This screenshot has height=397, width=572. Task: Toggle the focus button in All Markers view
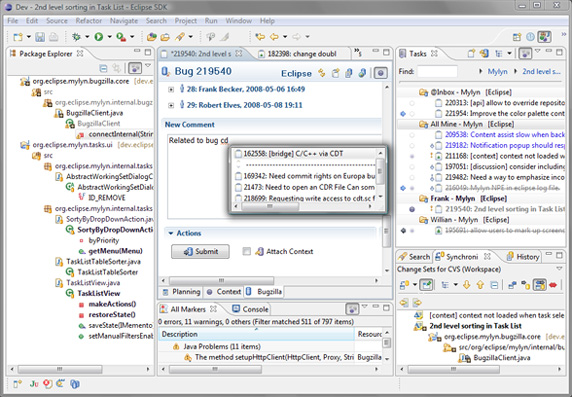pyautogui.click(x=352, y=309)
